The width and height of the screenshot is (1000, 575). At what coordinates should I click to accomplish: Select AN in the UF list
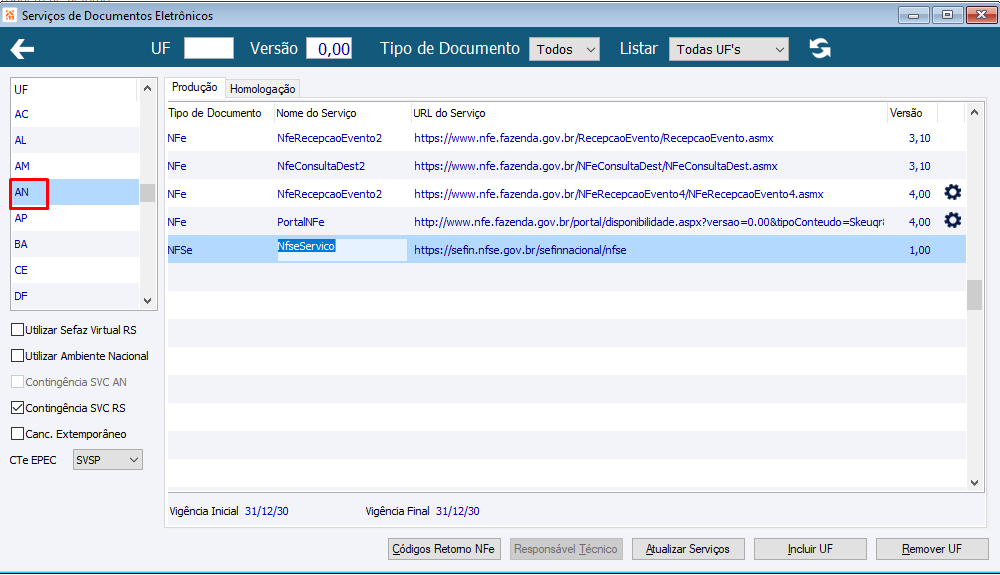75,192
